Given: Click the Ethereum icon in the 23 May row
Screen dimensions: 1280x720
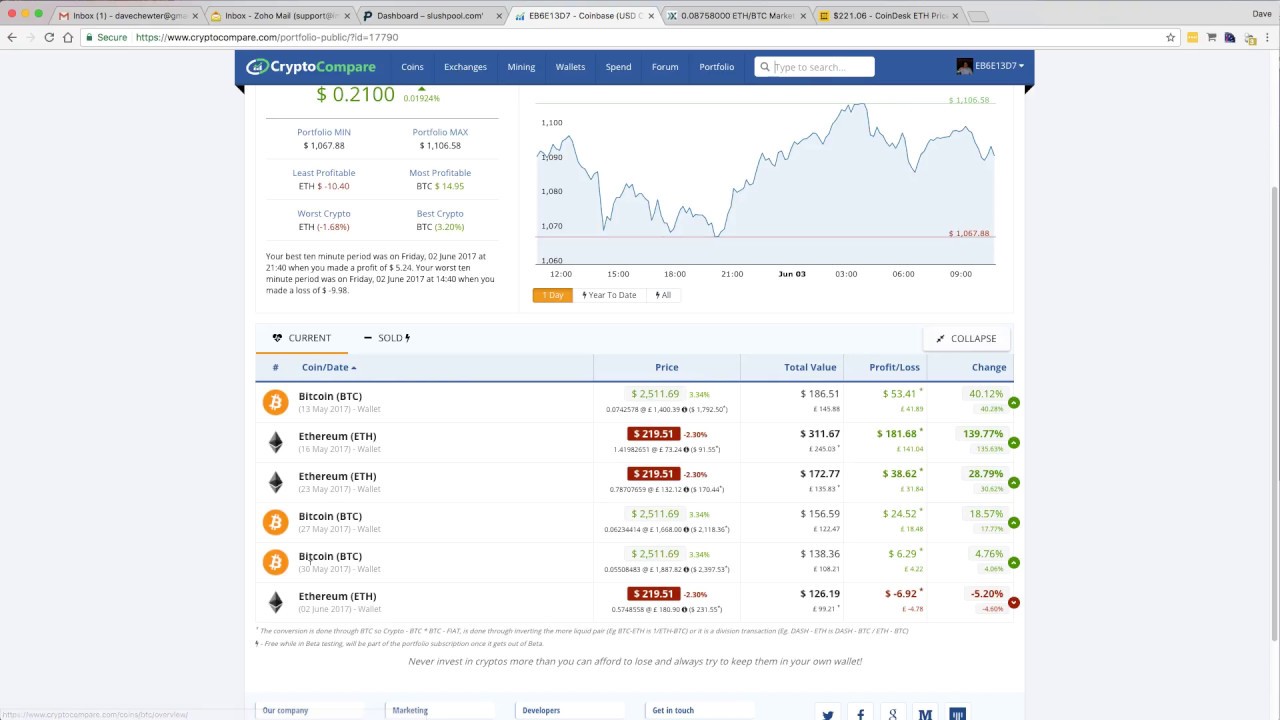Looking at the screenshot, I should tap(275, 482).
